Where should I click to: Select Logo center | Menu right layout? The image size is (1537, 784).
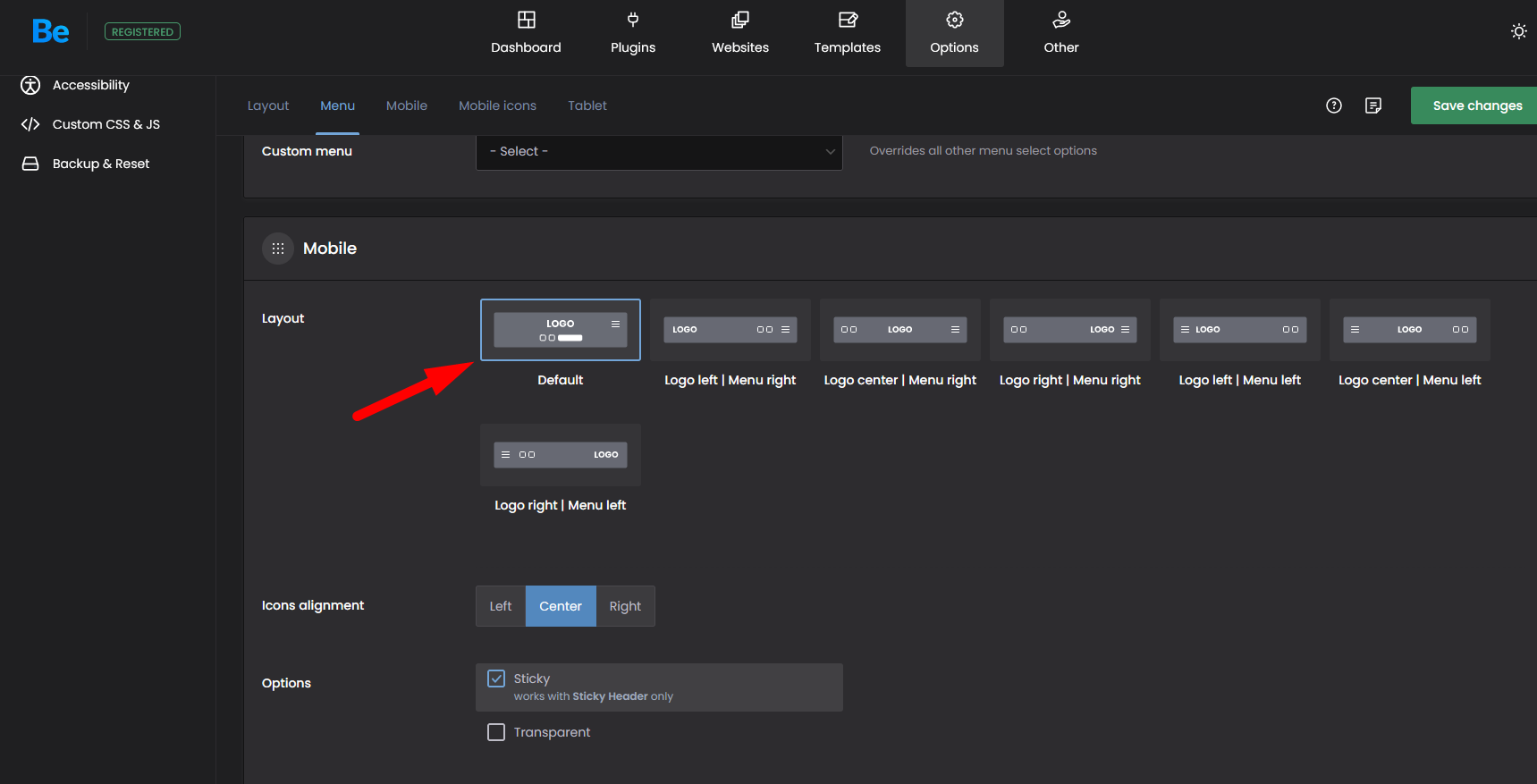[x=900, y=330]
